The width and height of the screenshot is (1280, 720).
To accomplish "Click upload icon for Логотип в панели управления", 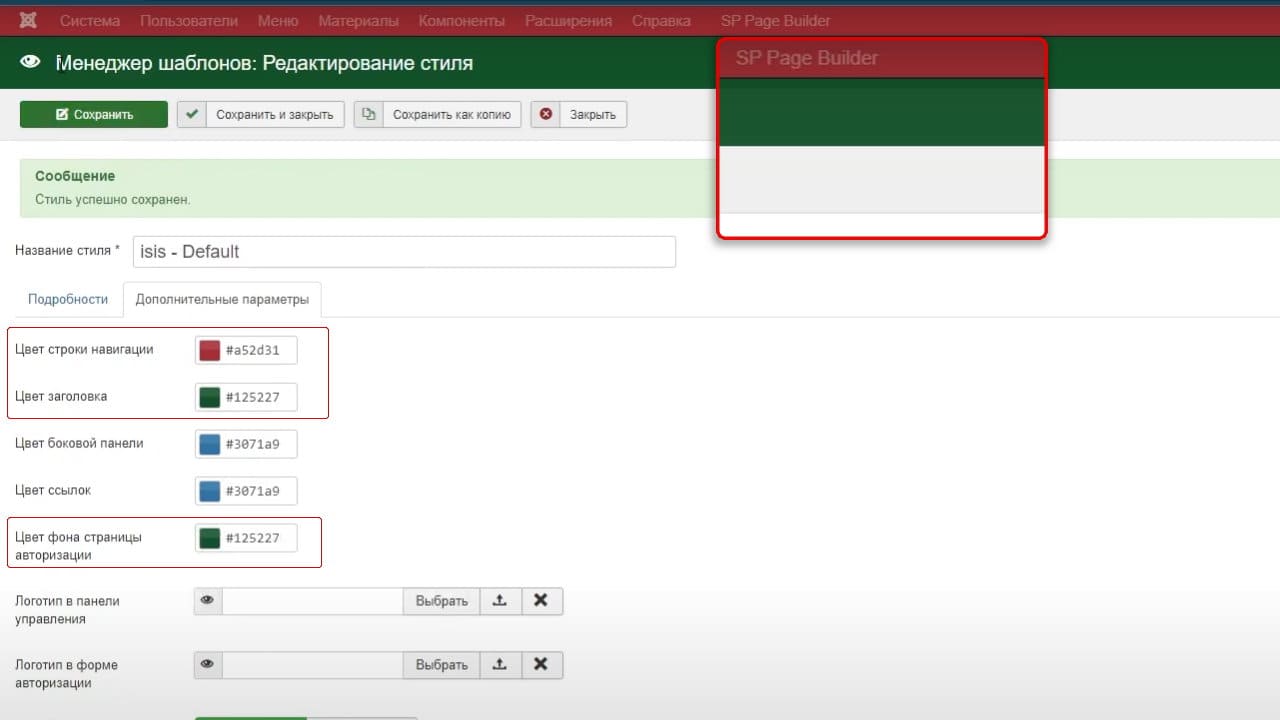I will click(499, 601).
